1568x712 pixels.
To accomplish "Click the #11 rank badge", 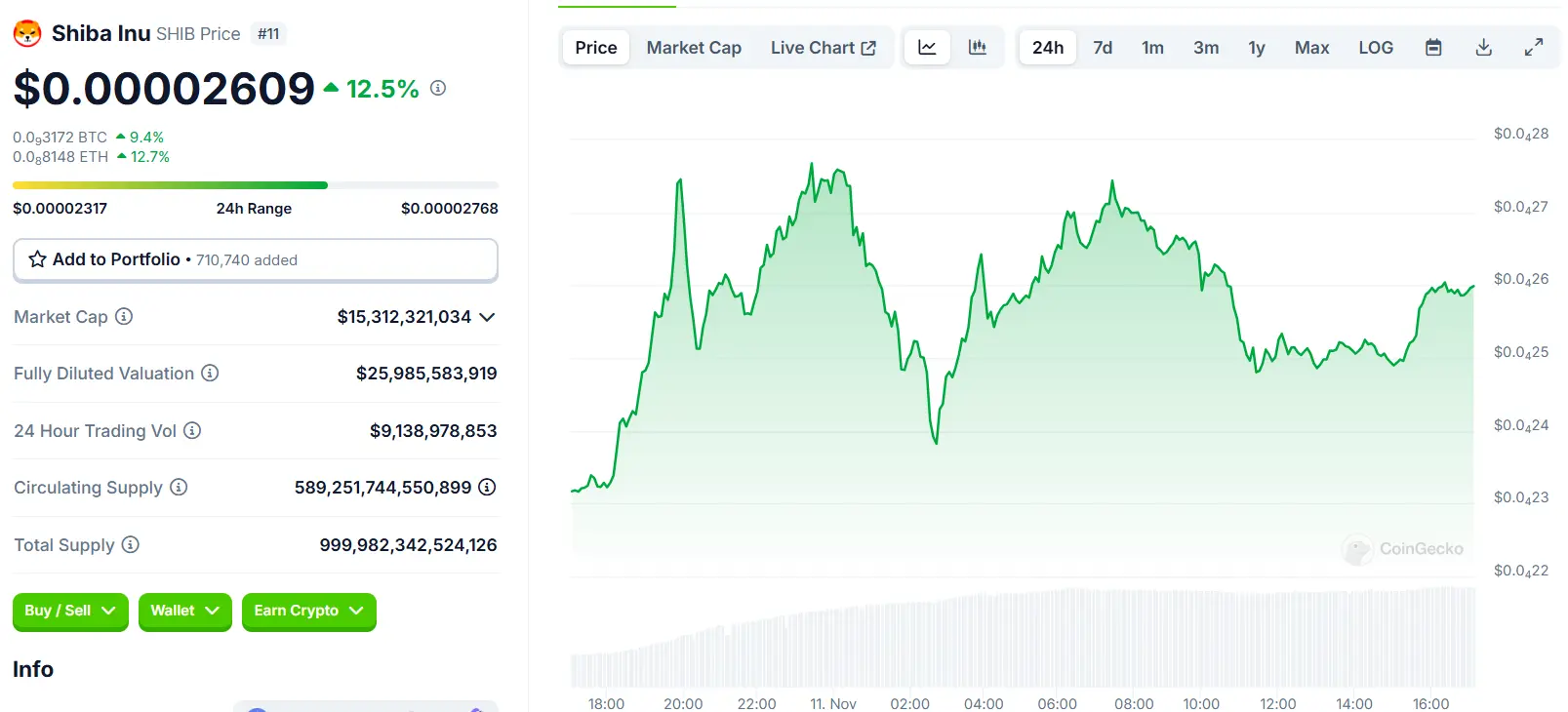I will [268, 34].
